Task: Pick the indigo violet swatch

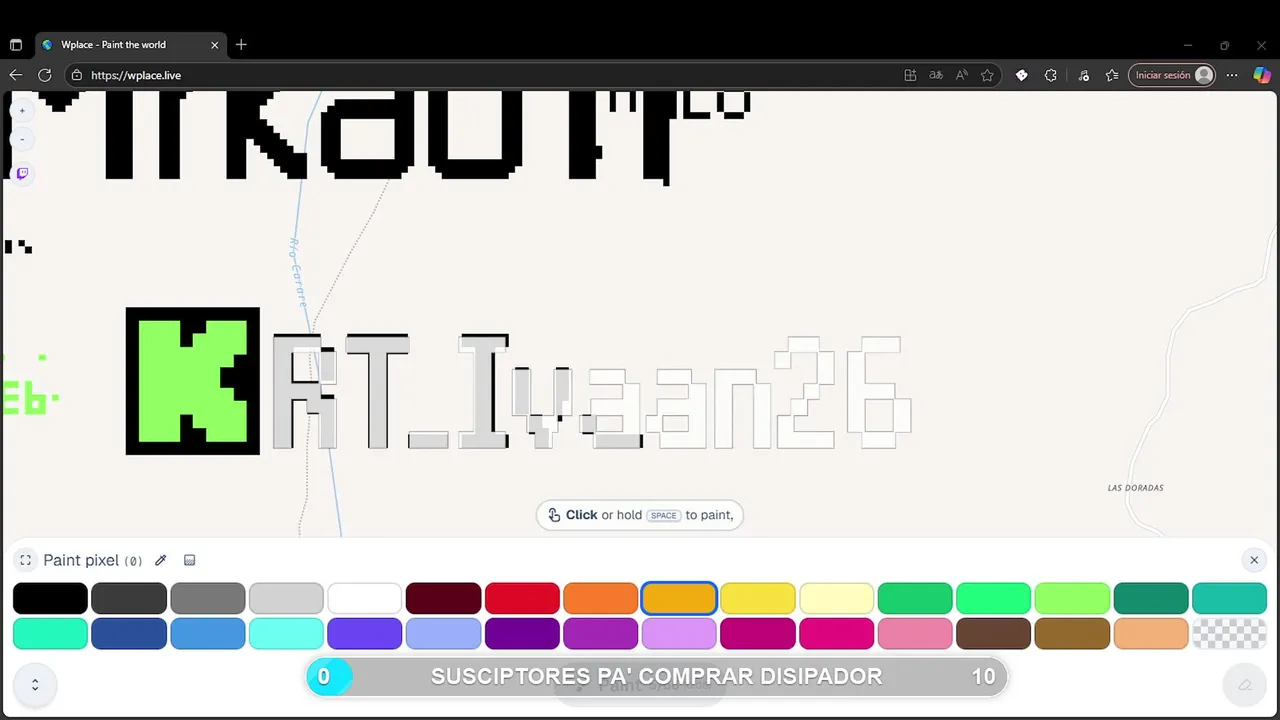Action: 365,634
